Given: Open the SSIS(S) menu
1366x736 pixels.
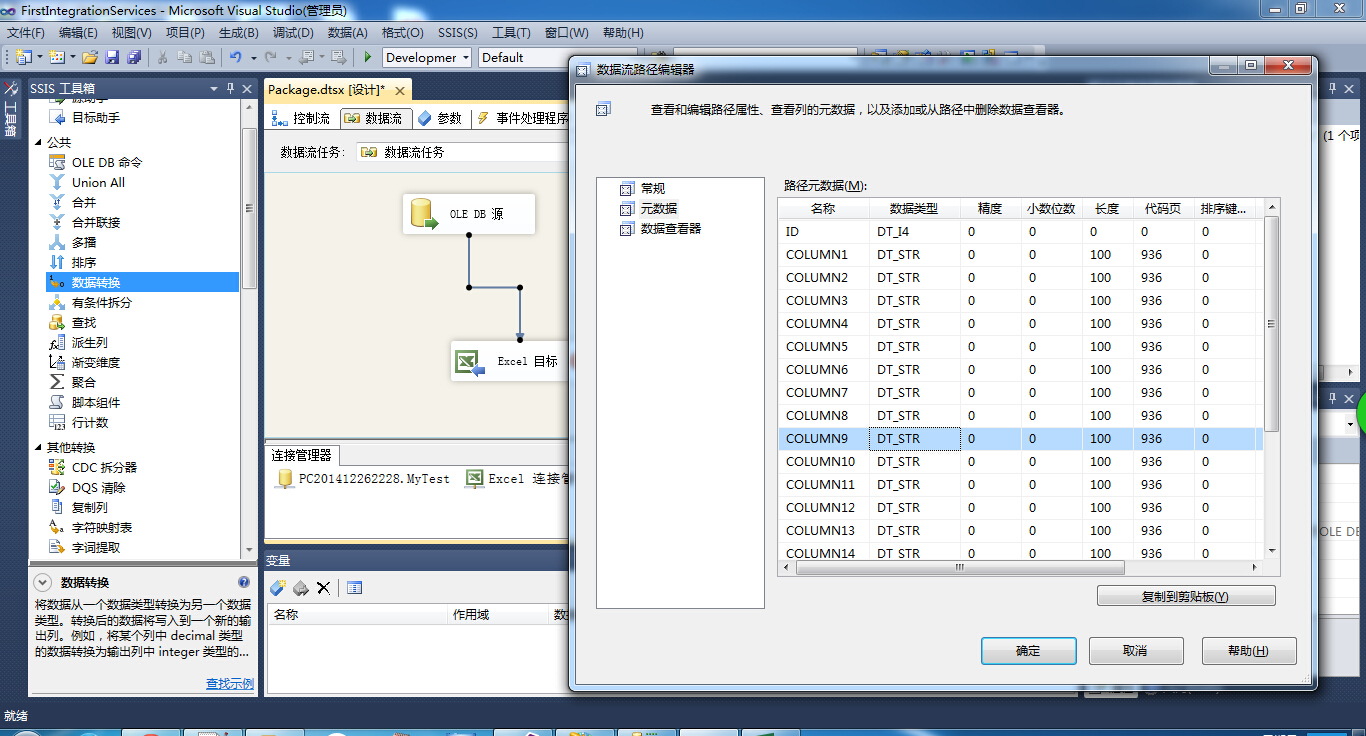Looking at the screenshot, I should (x=458, y=33).
